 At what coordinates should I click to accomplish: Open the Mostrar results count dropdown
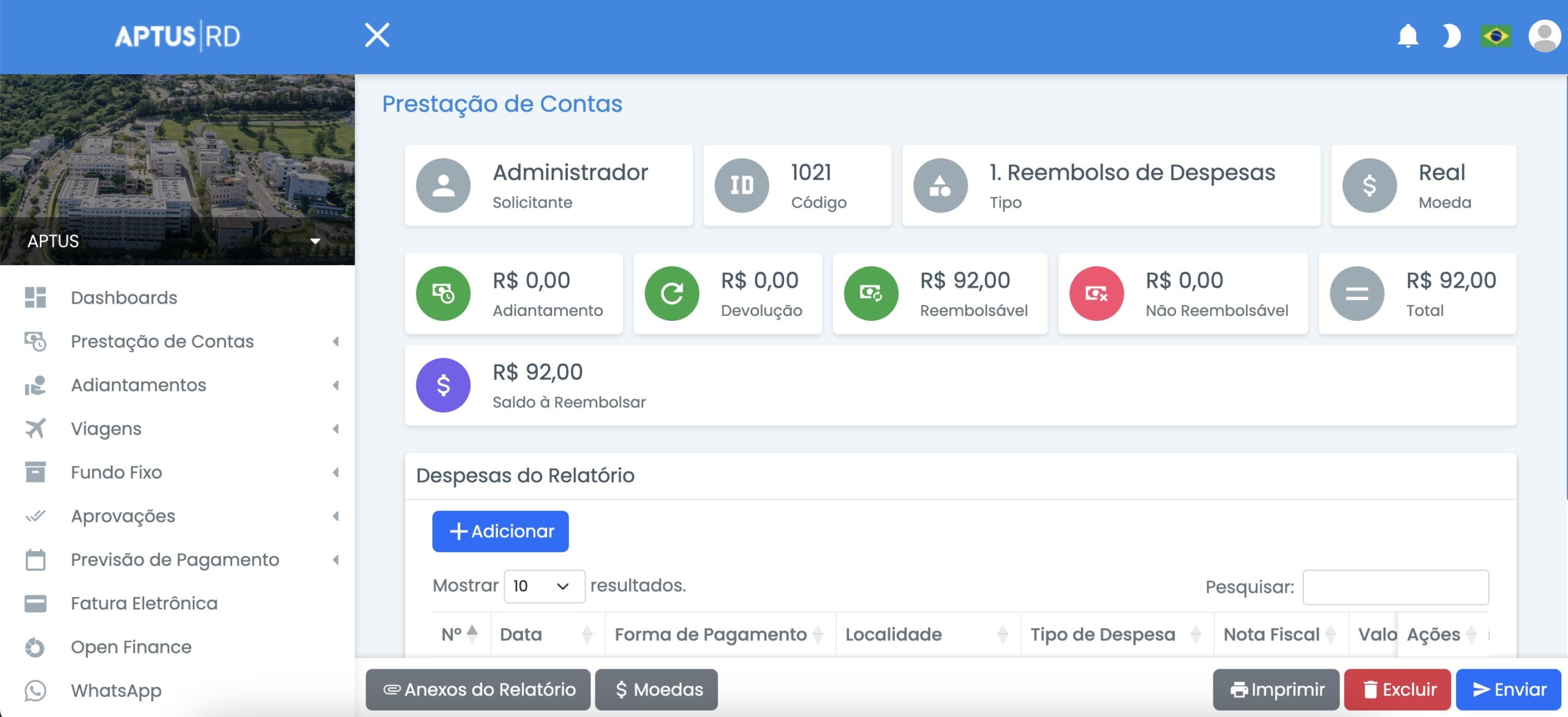point(543,586)
